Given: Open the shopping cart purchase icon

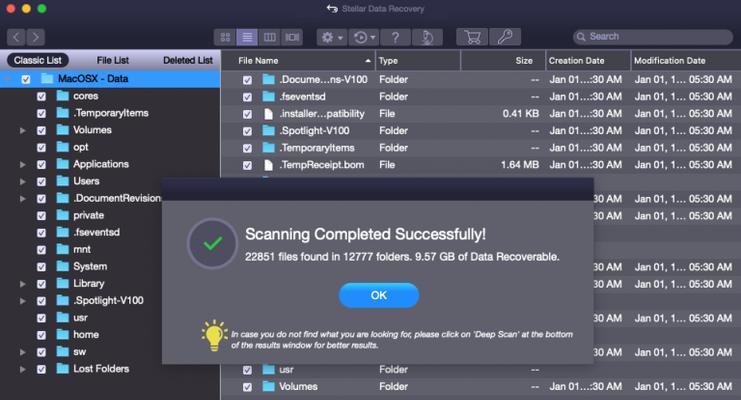Looking at the screenshot, I should (472, 37).
